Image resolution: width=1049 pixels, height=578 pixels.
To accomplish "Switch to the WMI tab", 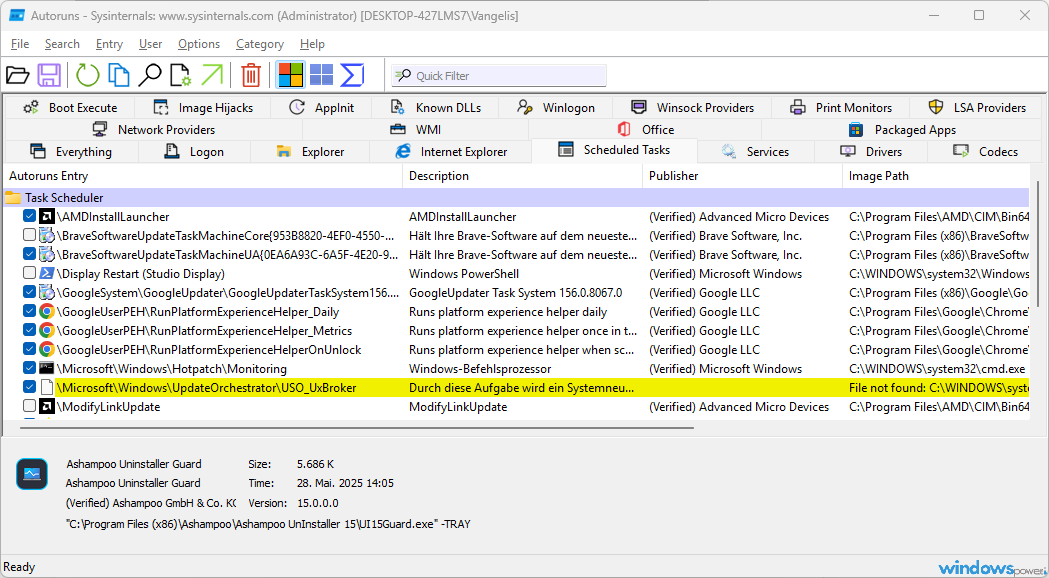I will pyautogui.click(x=415, y=130).
